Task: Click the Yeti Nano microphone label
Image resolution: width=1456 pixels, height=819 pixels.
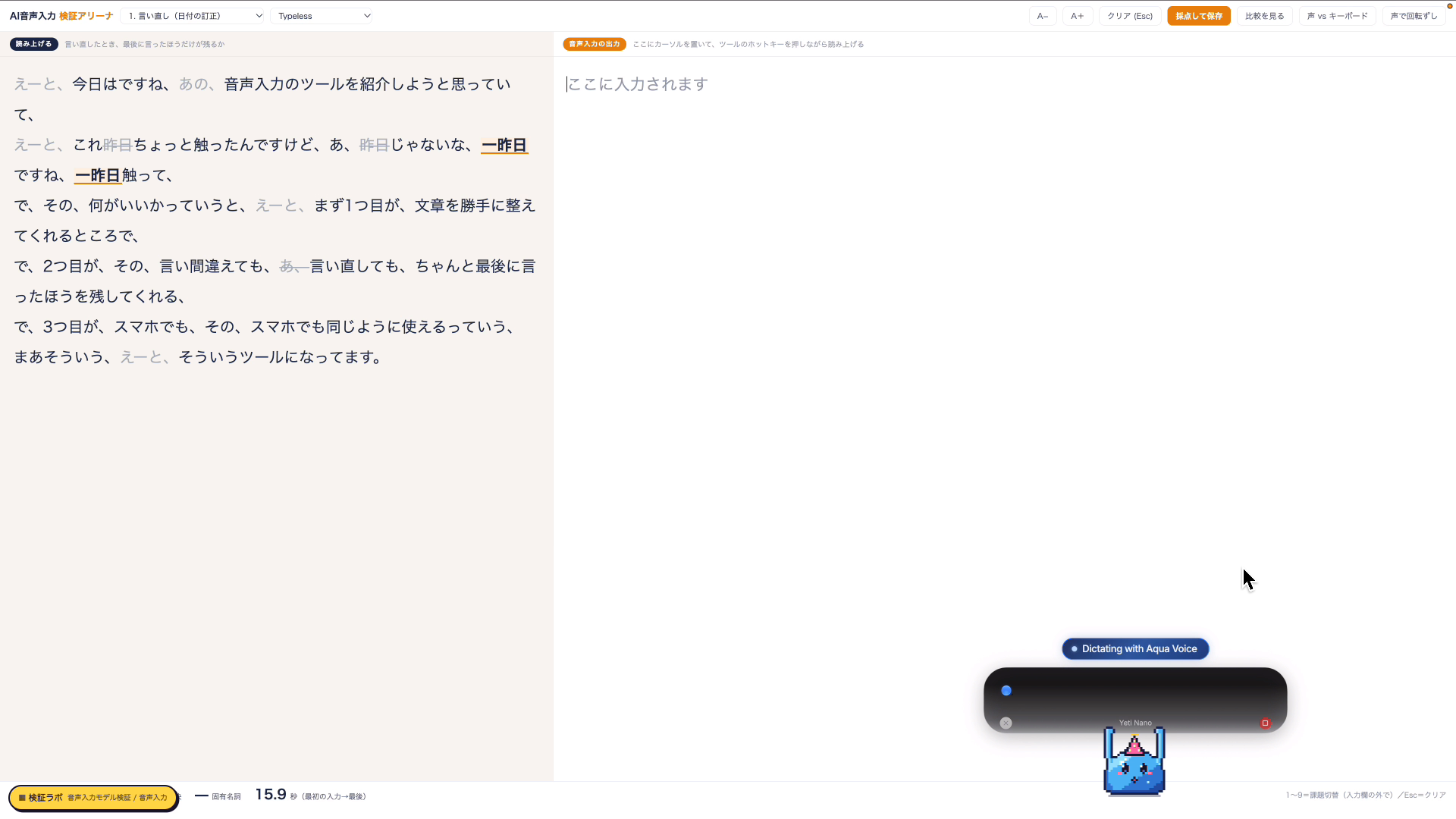Action: click(1135, 723)
